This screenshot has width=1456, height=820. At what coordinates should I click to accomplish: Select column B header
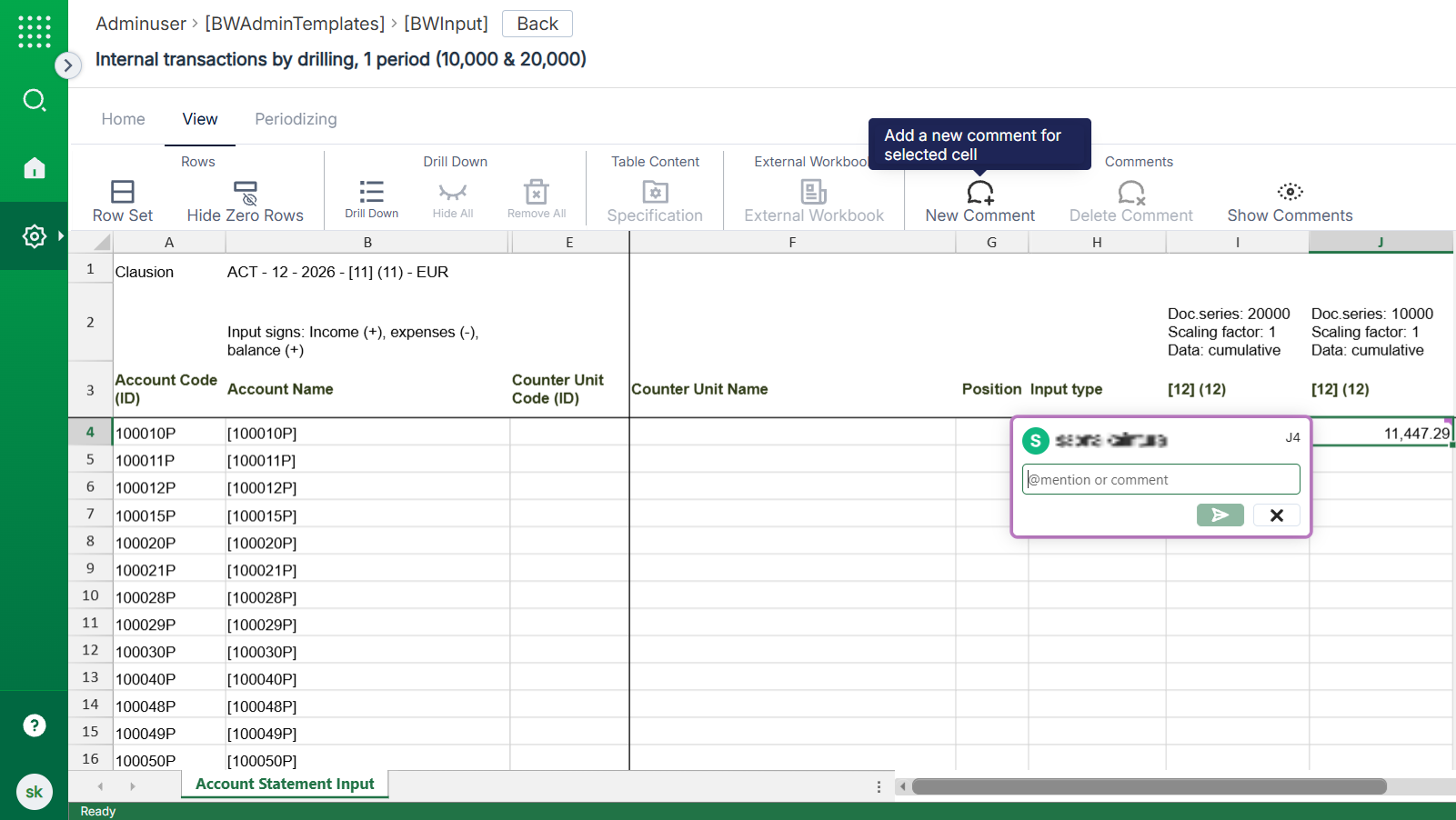tap(367, 242)
